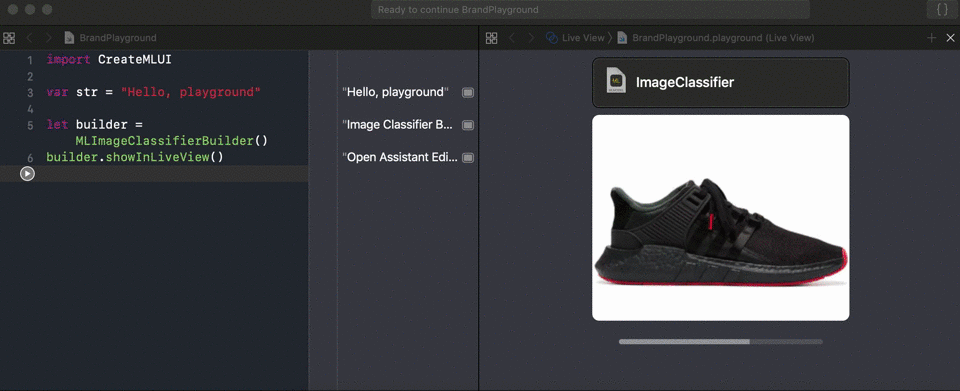Go back in the source editor history
The image size is (960, 391).
(x=29, y=38)
